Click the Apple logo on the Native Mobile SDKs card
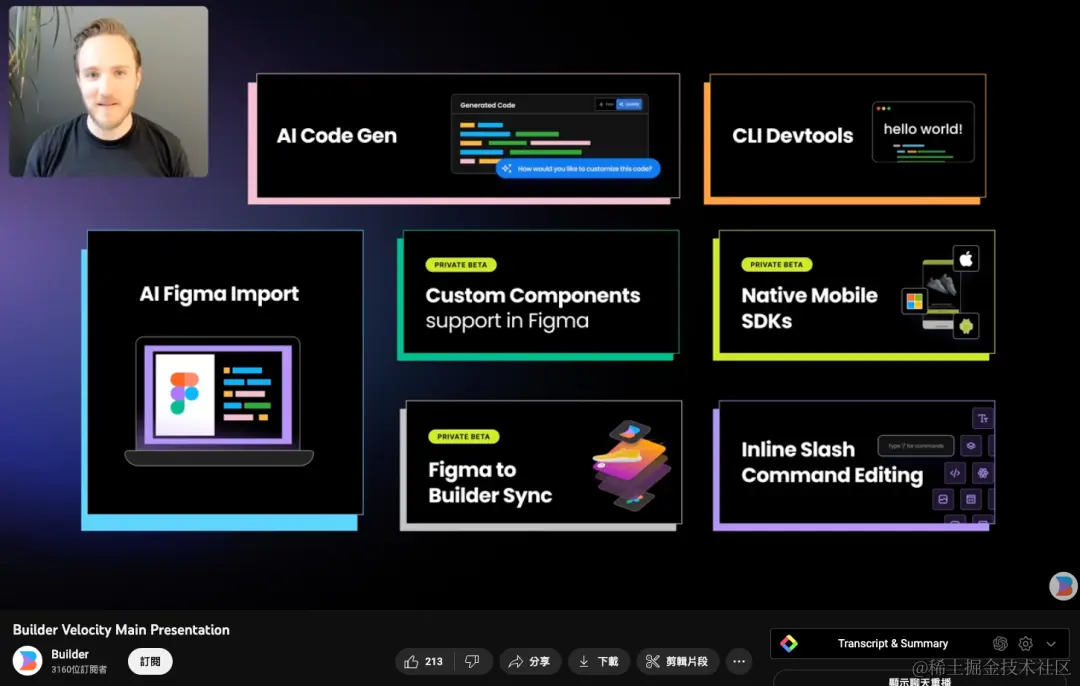 tap(965, 258)
